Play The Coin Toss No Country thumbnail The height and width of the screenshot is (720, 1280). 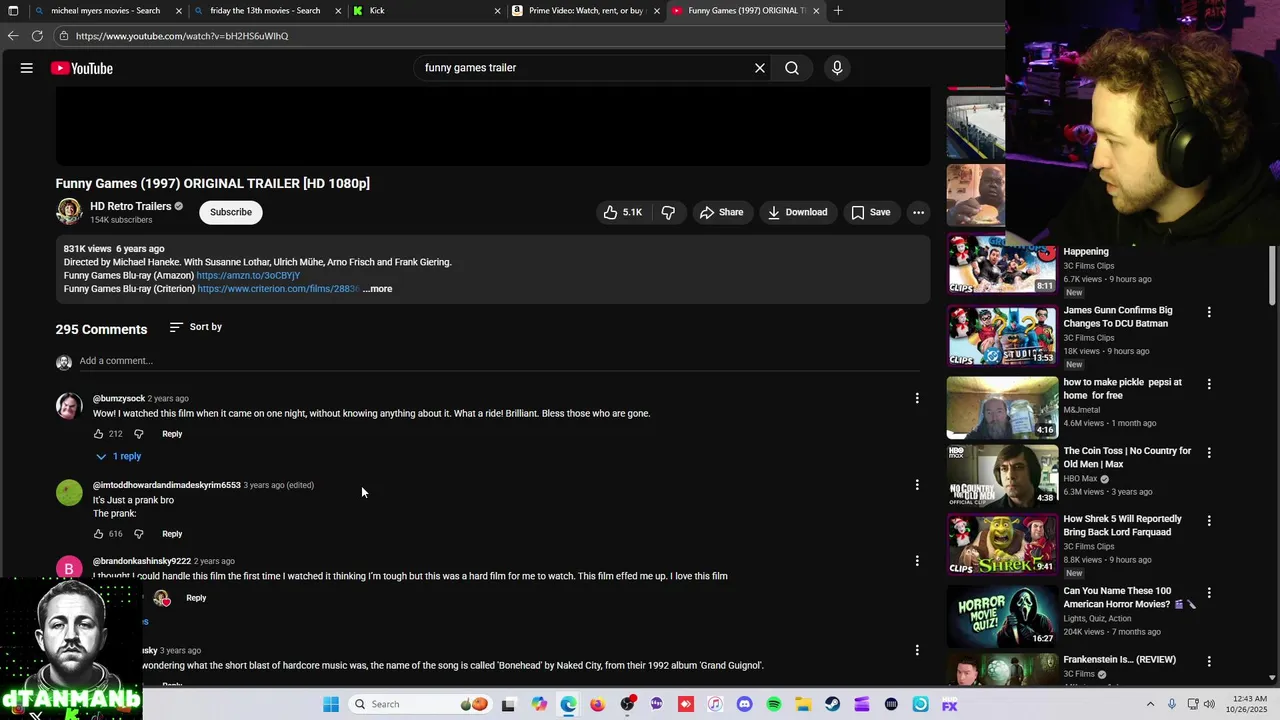pyautogui.click(x=1002, y=475)
